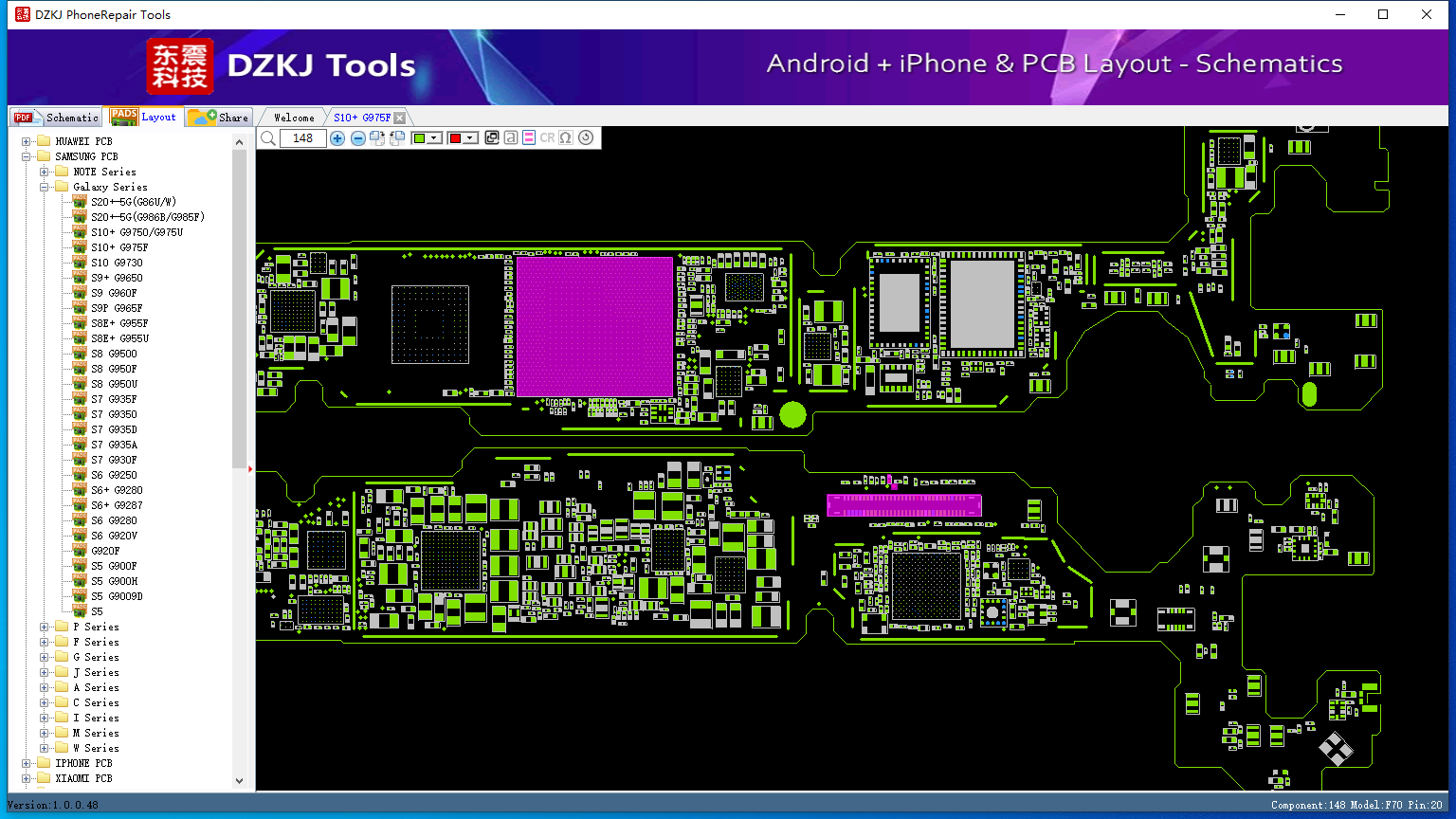Viewport: 1456px width, 819px height.
Task: Switch to the Layout tab
Action: (x=143, y=117)
